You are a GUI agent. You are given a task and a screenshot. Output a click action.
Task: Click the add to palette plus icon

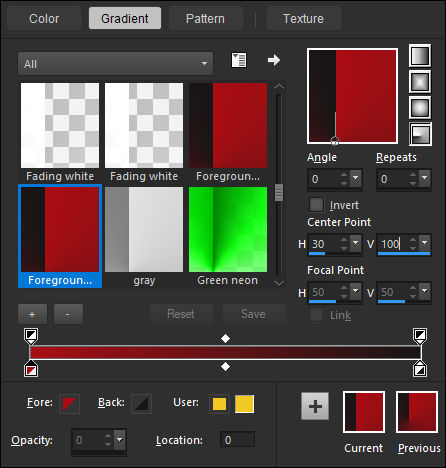315,406
